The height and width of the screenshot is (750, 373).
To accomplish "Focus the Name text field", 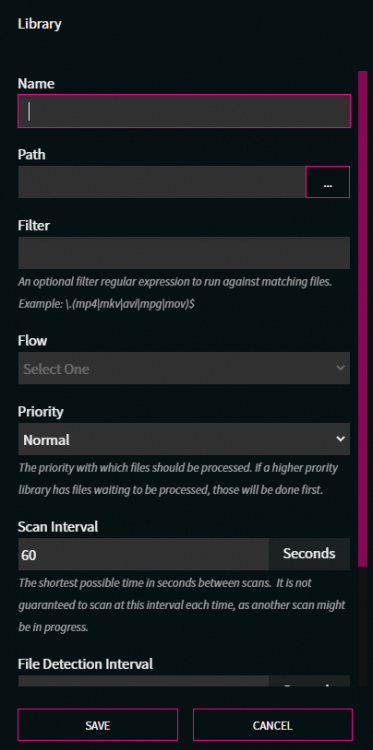I will (x=184, y=111).
